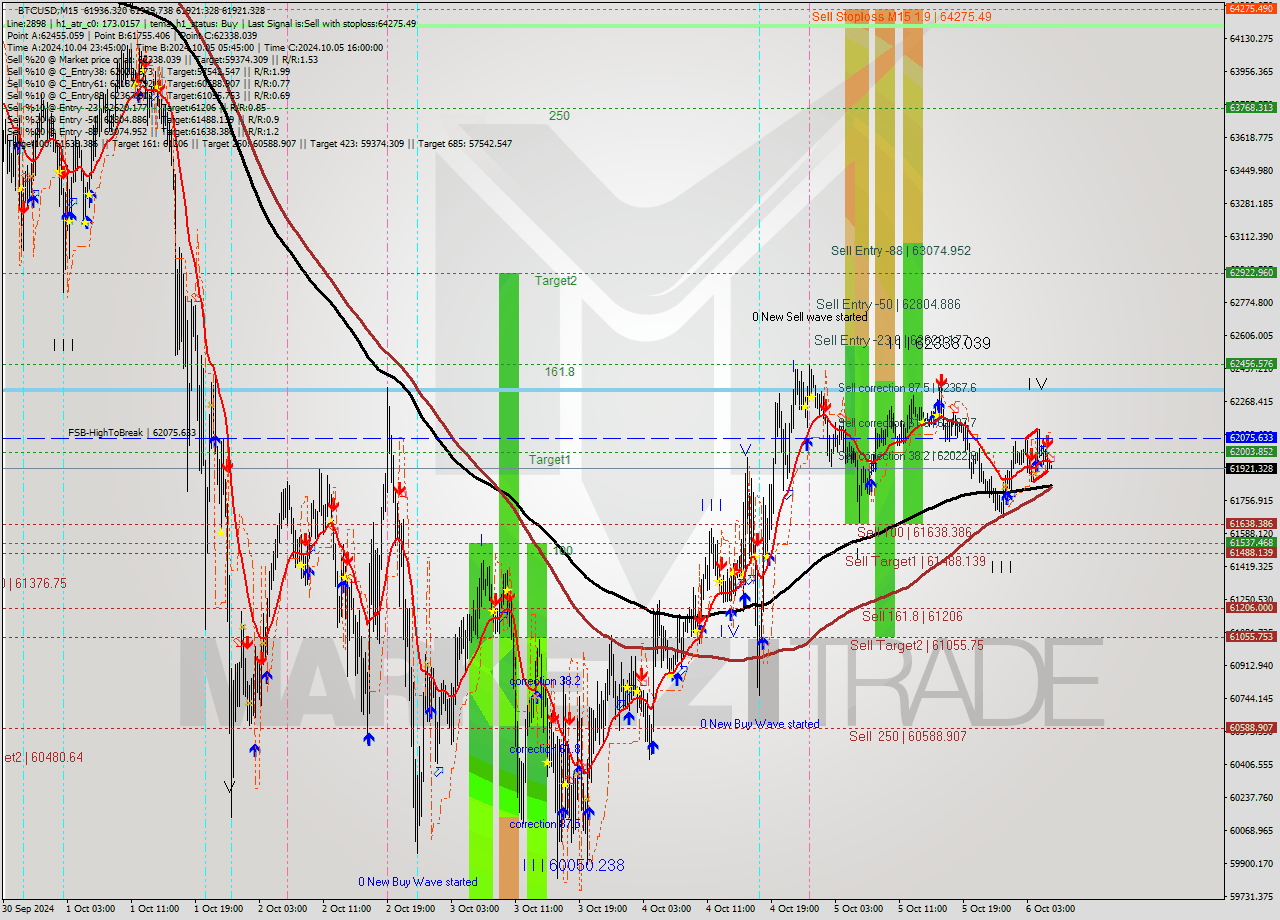Click the 'Target 685: 57542.547' text
The width and height of the screenshot is (1280, 920).
pos(465,144)
